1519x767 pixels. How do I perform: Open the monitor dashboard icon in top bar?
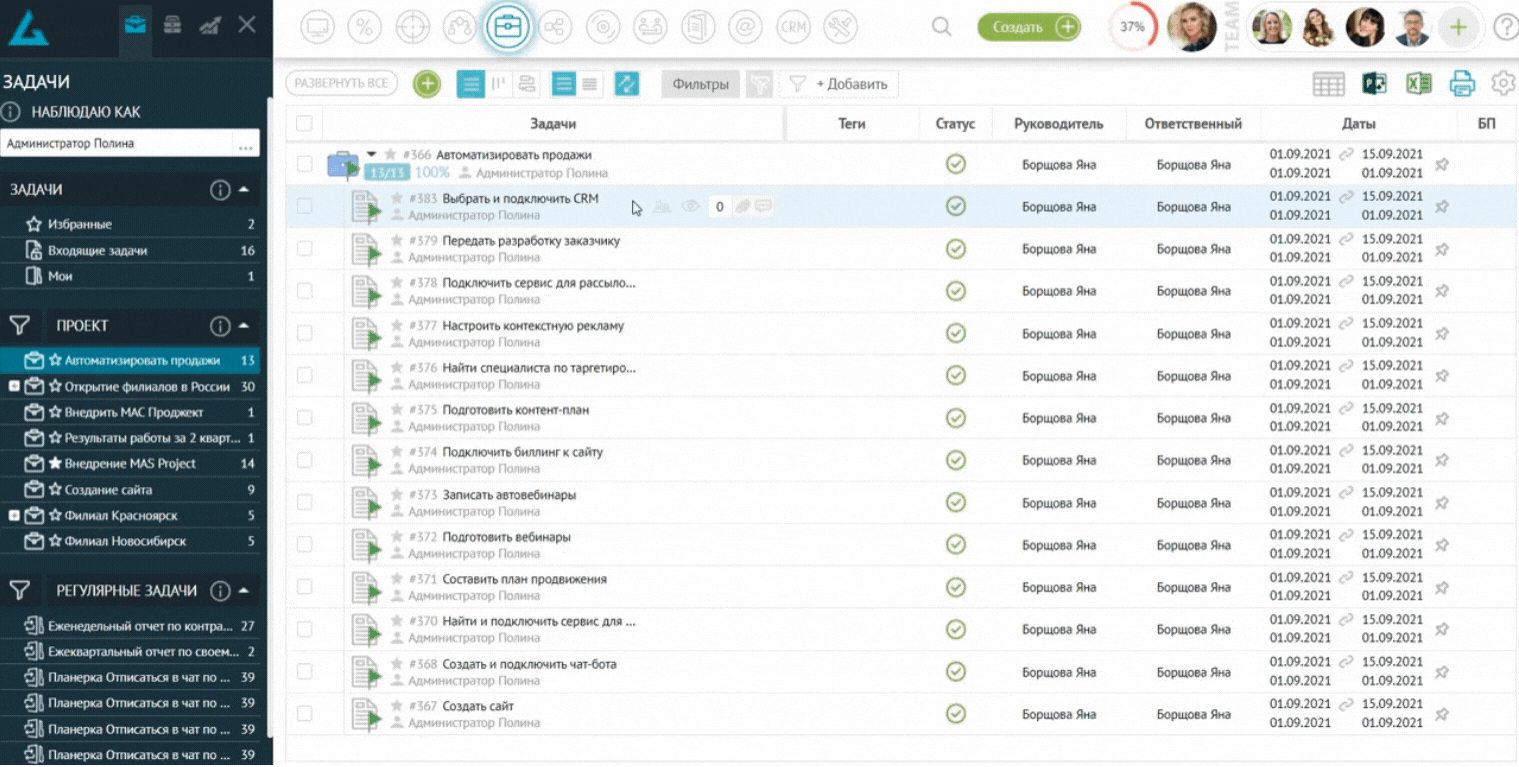coord(317,28)
